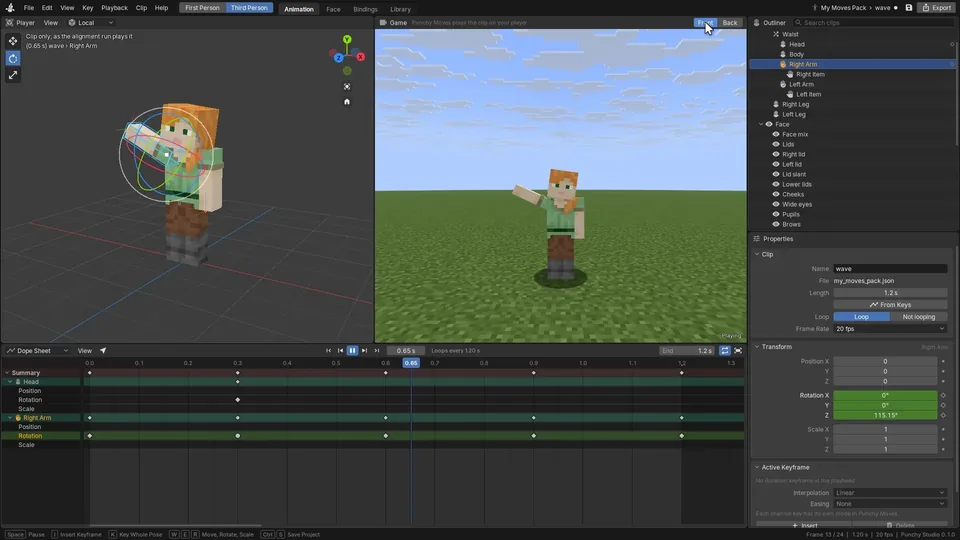Collapse the Right Arm channel in dope sheet
Image resolution: width=960 pixels, height=540 pixels.
click(10, 418)
